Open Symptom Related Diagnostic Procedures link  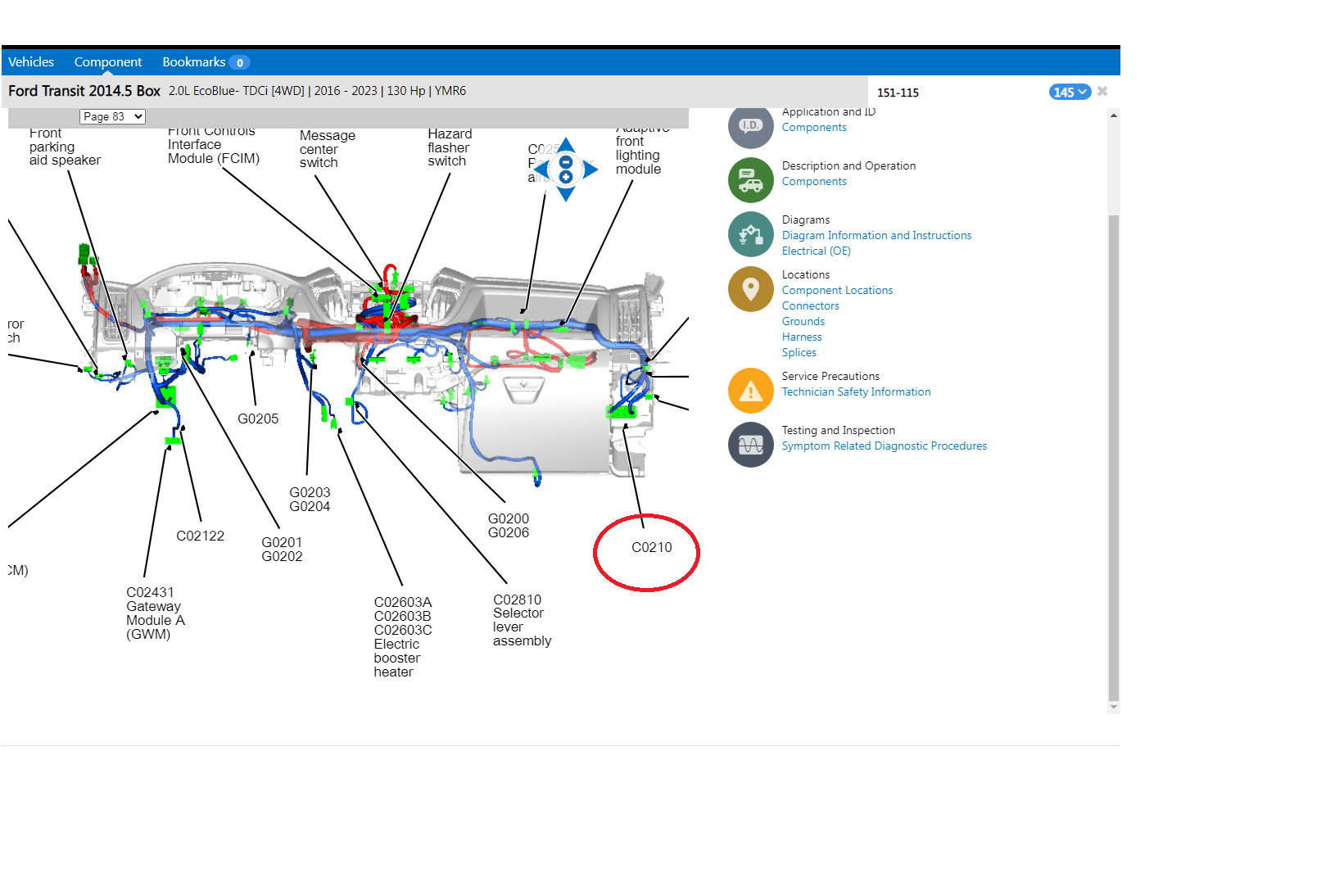884,446
